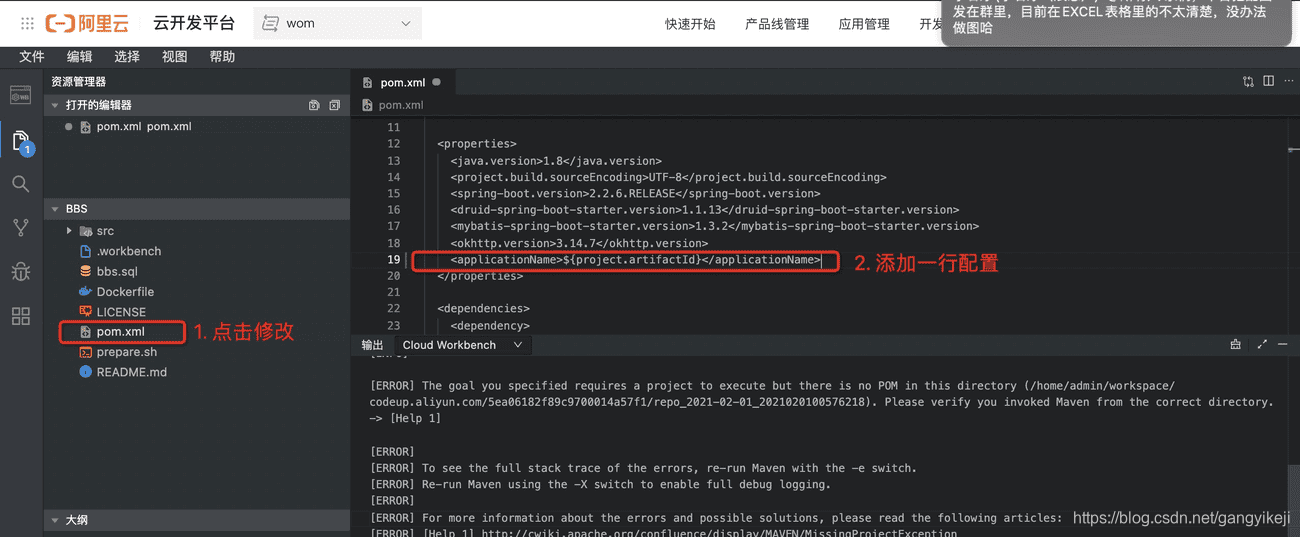This screenshot has height=537, width=1300.
Task: Open the Extensions grid icon
Action: point(20,316)
